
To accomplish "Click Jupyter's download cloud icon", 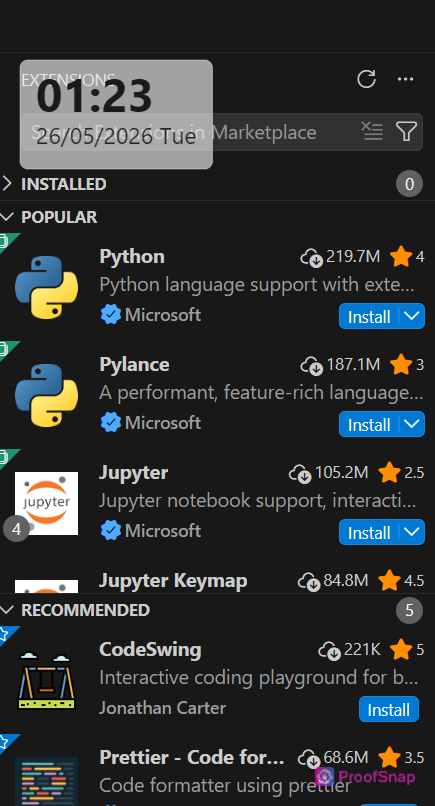I will tap(300, 473).
